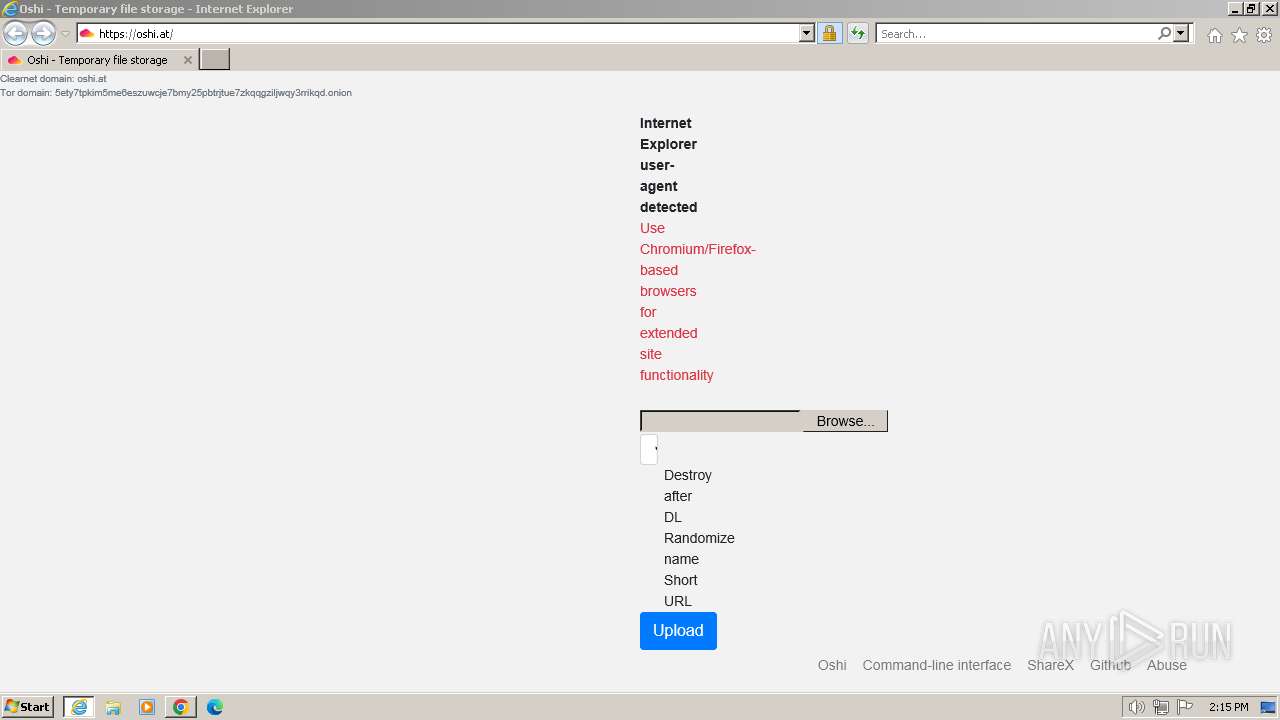1280x720 pixels.
Task: Click the Browse... file button
Action: (x=845, y=421)
